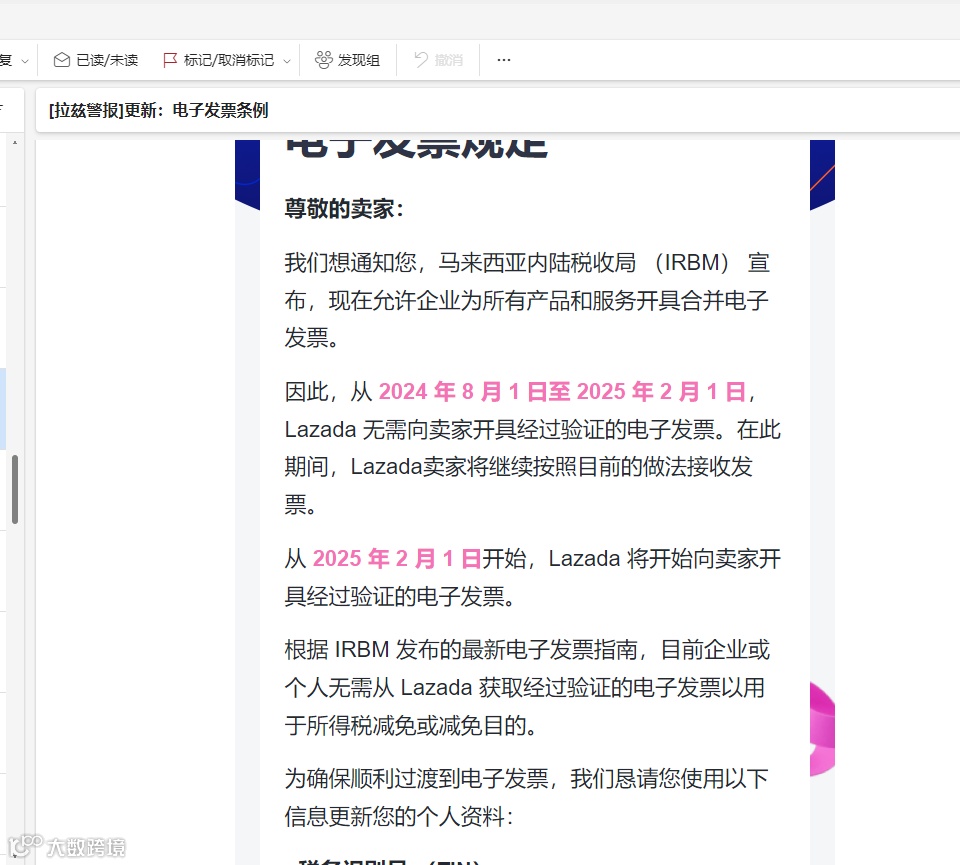The height and width of the screenshot is (865, 960).
Task: Click the ... overflow icon in the toolbar
Action: (503, 60)
